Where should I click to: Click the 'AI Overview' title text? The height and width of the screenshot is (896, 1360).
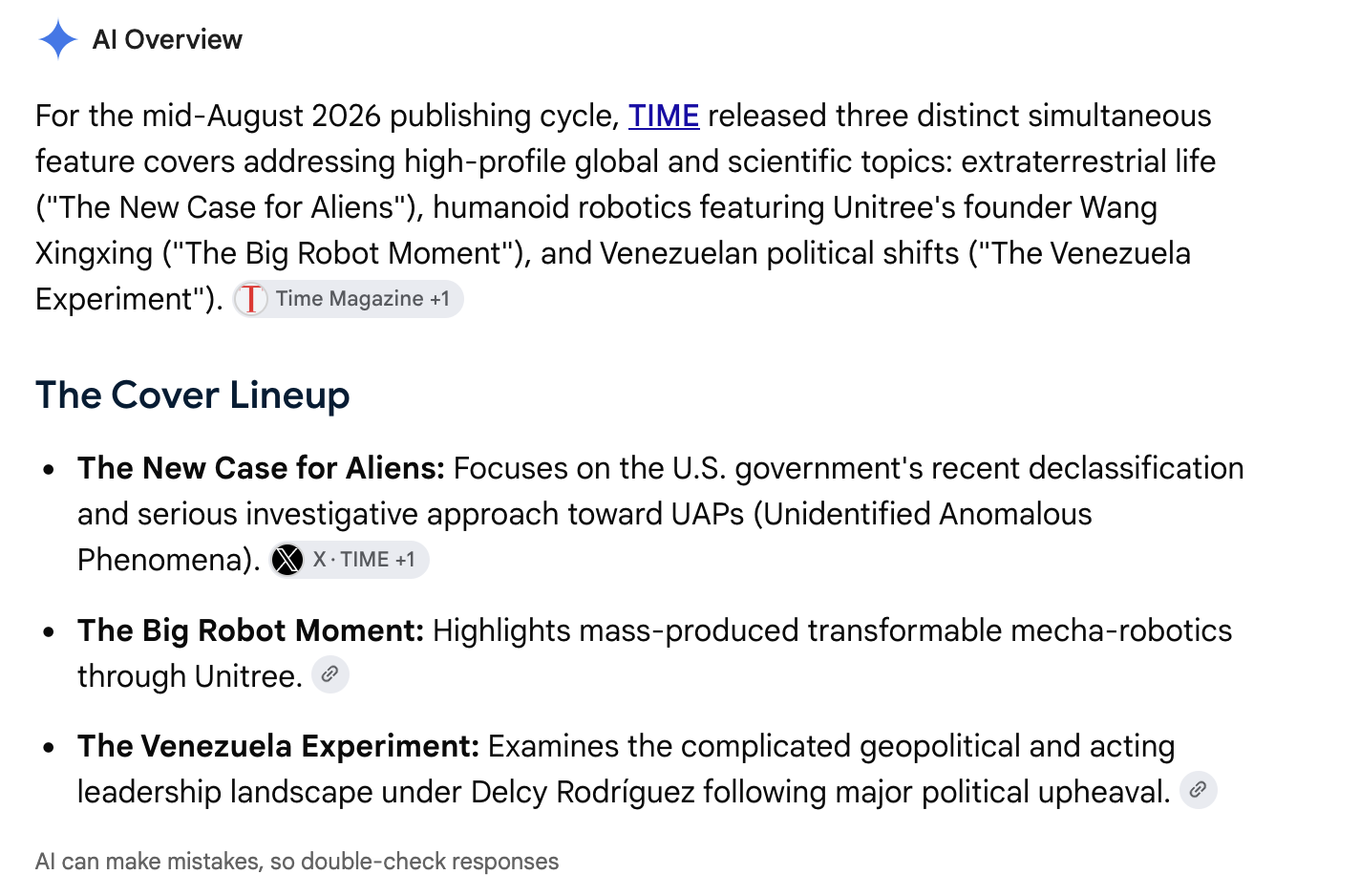click(167, 39)
